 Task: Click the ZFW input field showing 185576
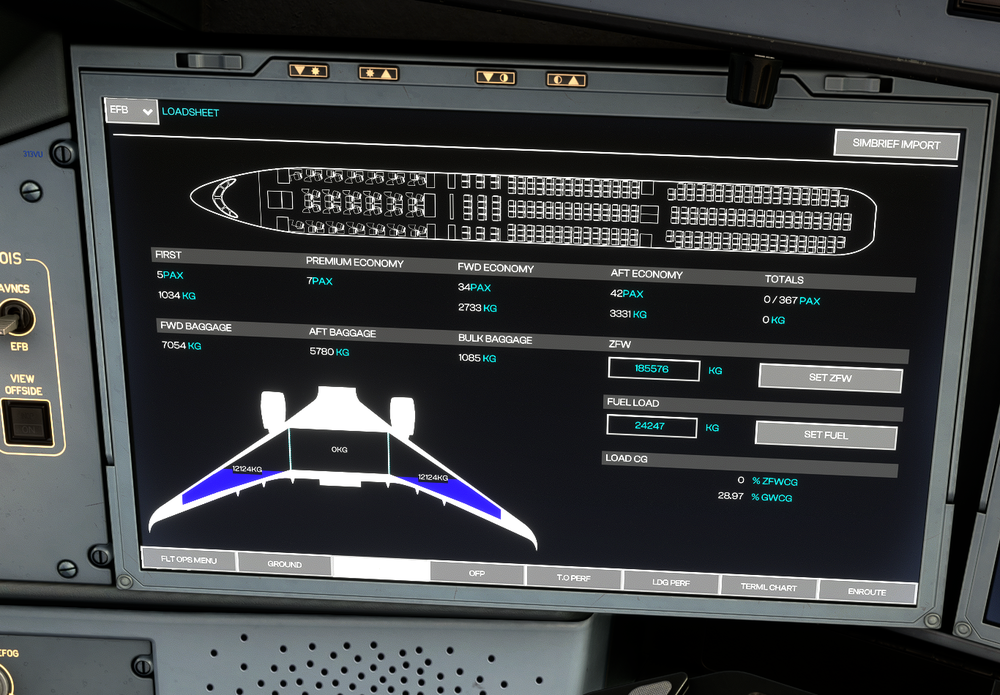pos(652,369)
